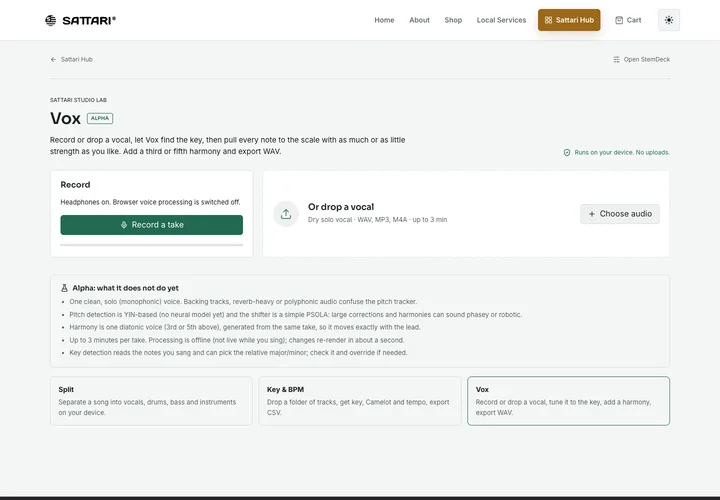Image resolution: width=720 pixels, height=500 pixels.
Task: Go back via Sattari Hub link
Action: 72,59
